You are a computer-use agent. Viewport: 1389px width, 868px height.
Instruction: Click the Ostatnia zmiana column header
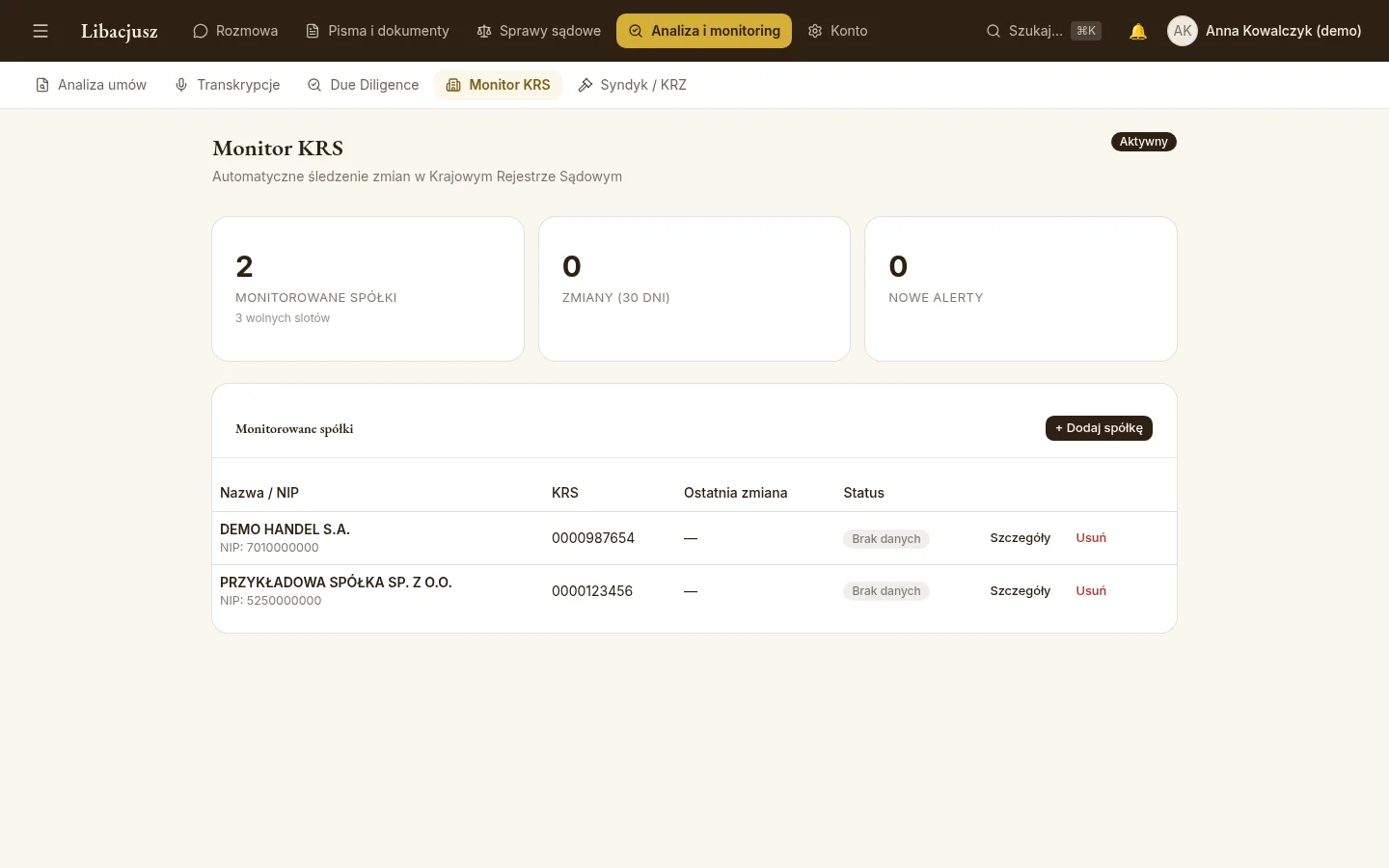(735, 493)
